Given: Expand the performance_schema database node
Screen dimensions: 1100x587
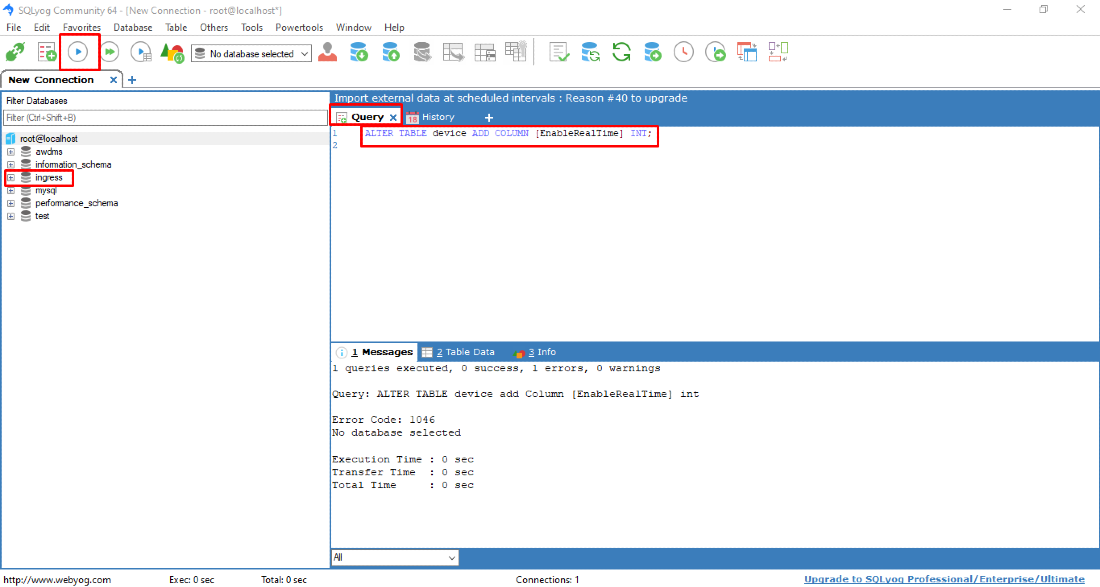Looking at the screenshot, I should coord(11,203).
